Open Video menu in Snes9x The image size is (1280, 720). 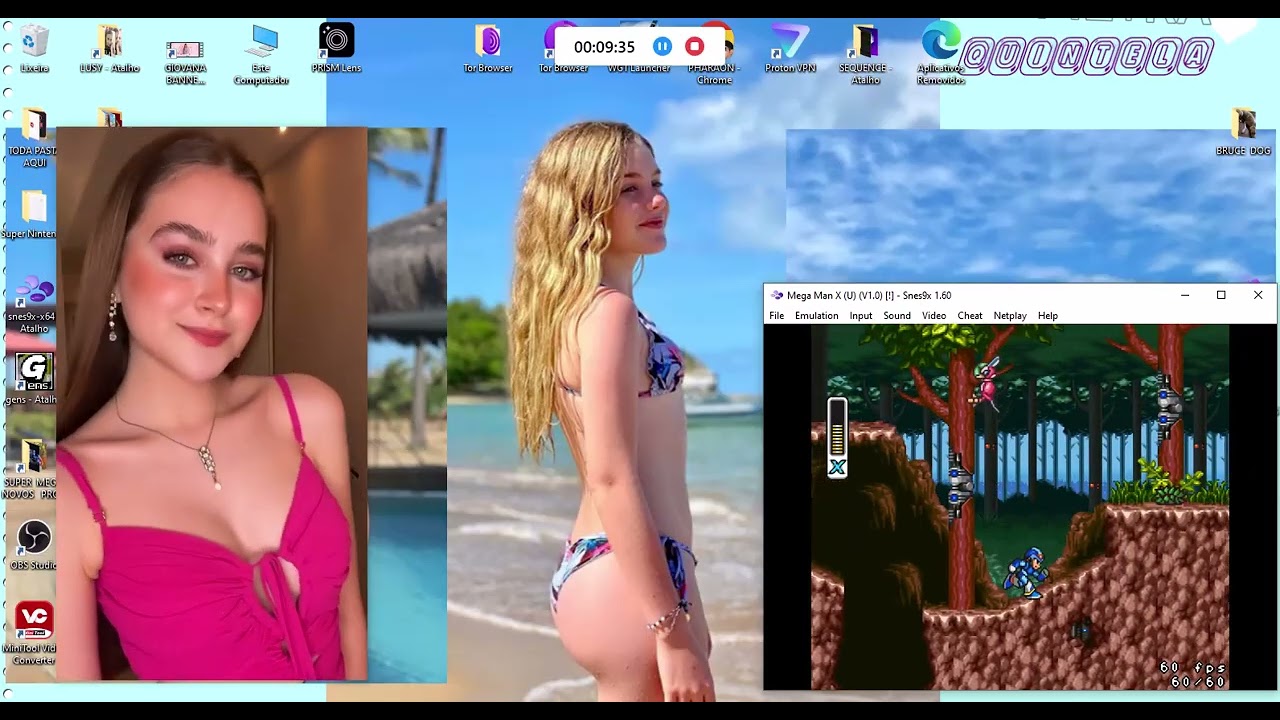click(934, 316)
